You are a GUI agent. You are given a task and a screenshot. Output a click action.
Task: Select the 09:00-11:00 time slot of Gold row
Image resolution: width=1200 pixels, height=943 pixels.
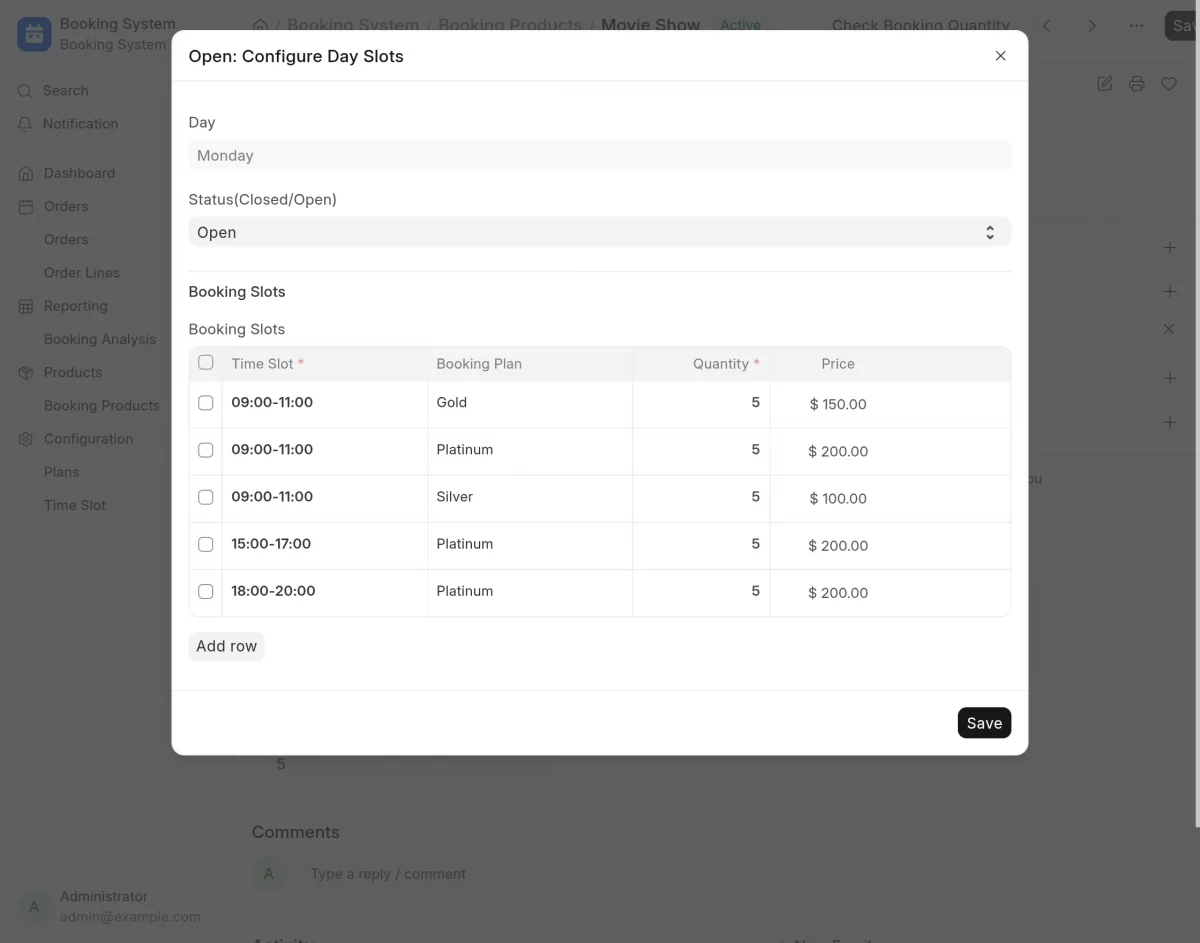point(325,403)
